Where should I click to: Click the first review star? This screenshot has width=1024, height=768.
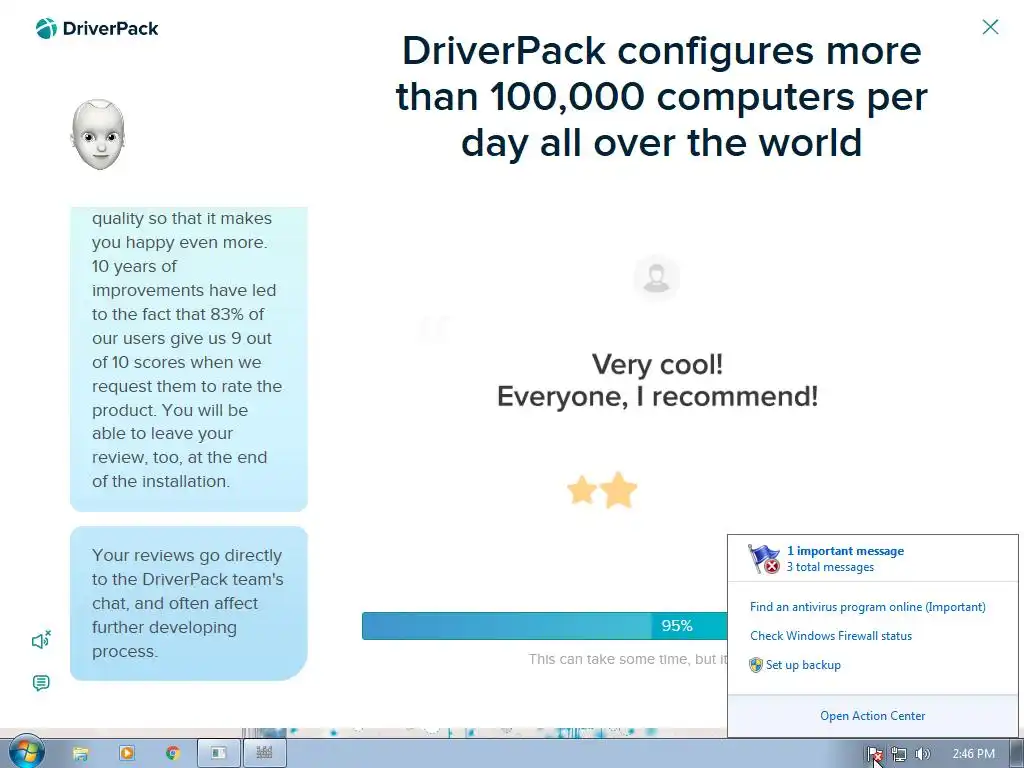581,490
